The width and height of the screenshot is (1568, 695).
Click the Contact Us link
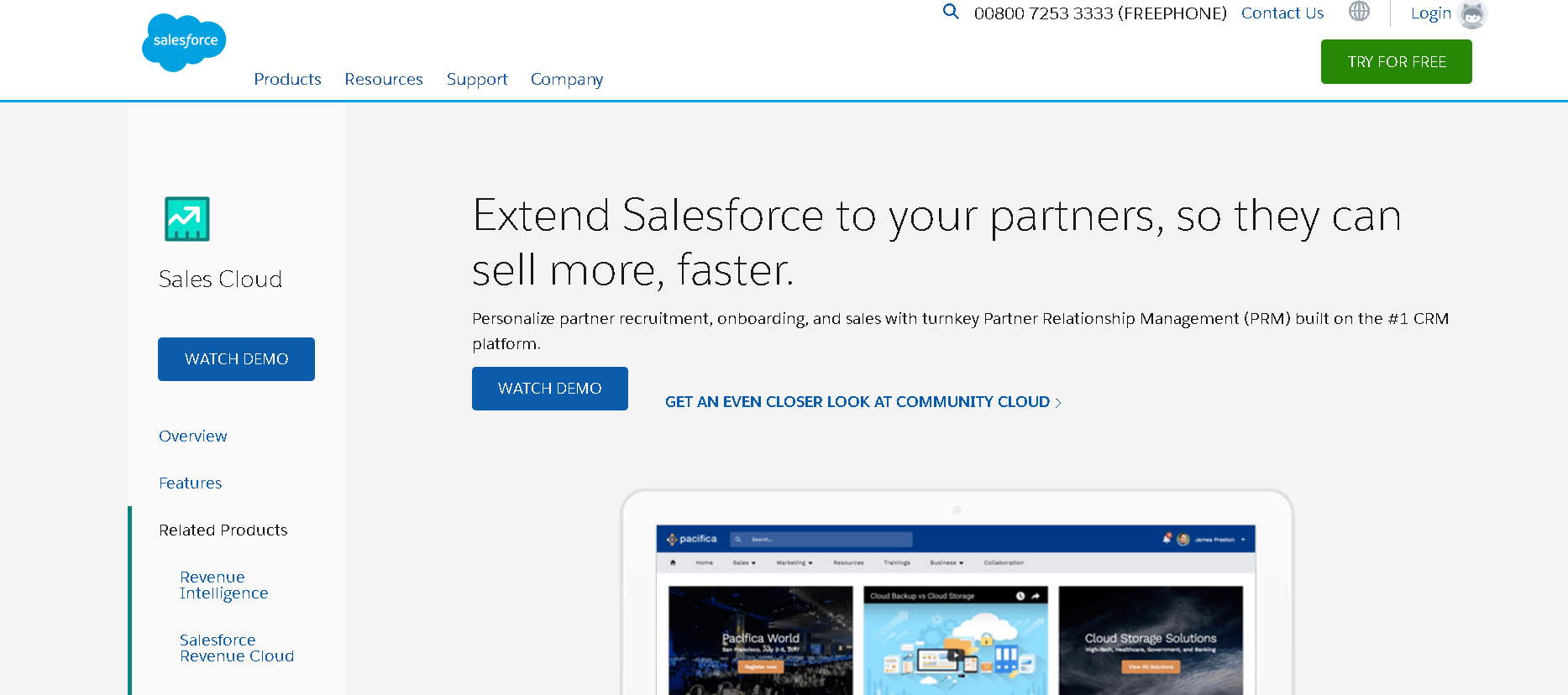click(x=1282, y=13)
